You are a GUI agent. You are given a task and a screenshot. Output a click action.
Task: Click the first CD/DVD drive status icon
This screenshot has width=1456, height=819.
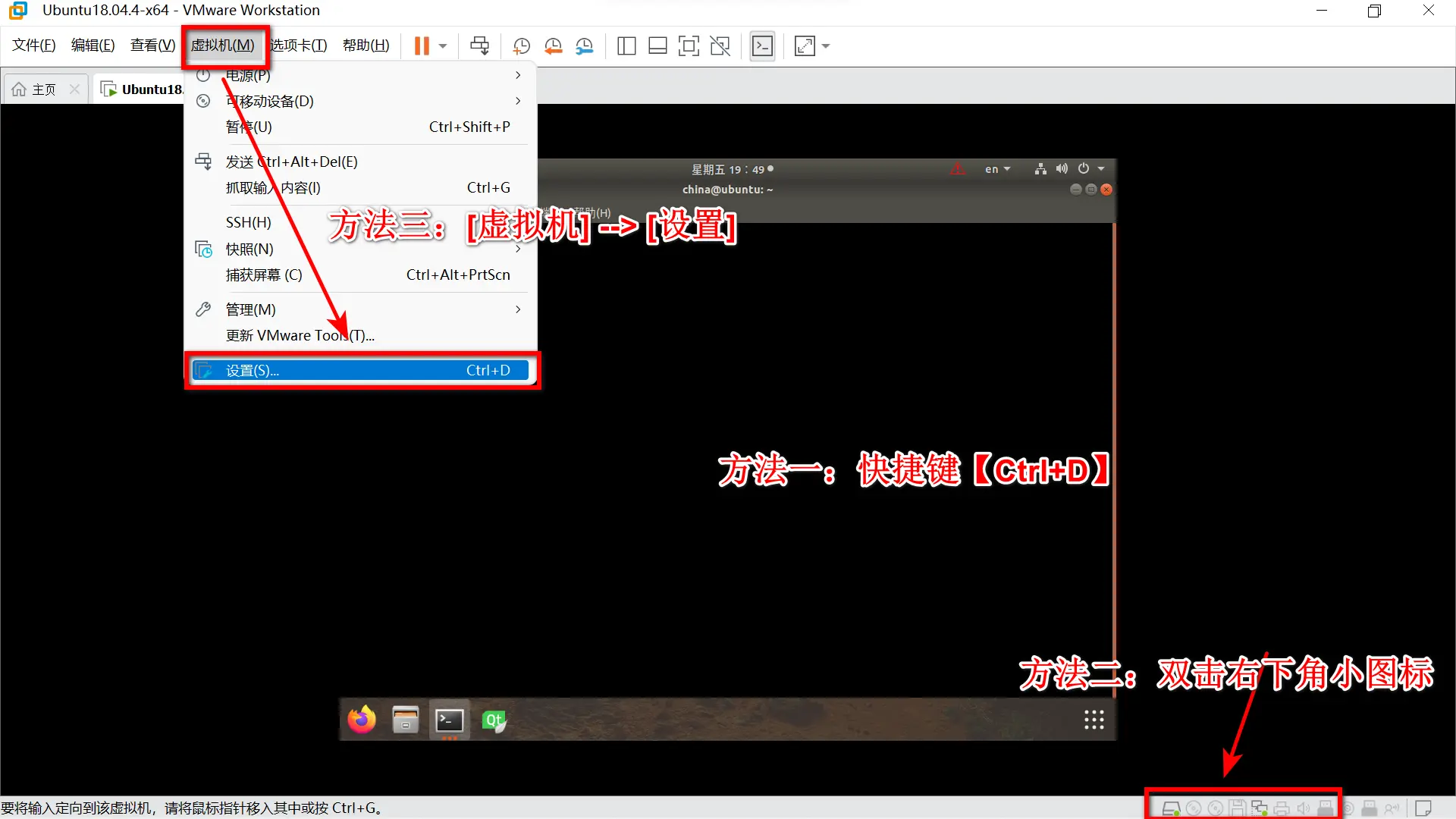(x=1194, y=808)
